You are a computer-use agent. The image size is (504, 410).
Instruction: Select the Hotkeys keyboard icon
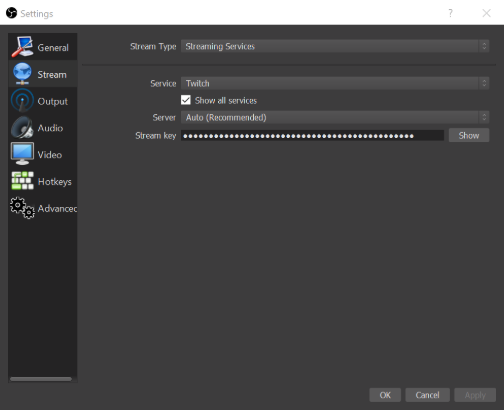click(x=22, y=180)
